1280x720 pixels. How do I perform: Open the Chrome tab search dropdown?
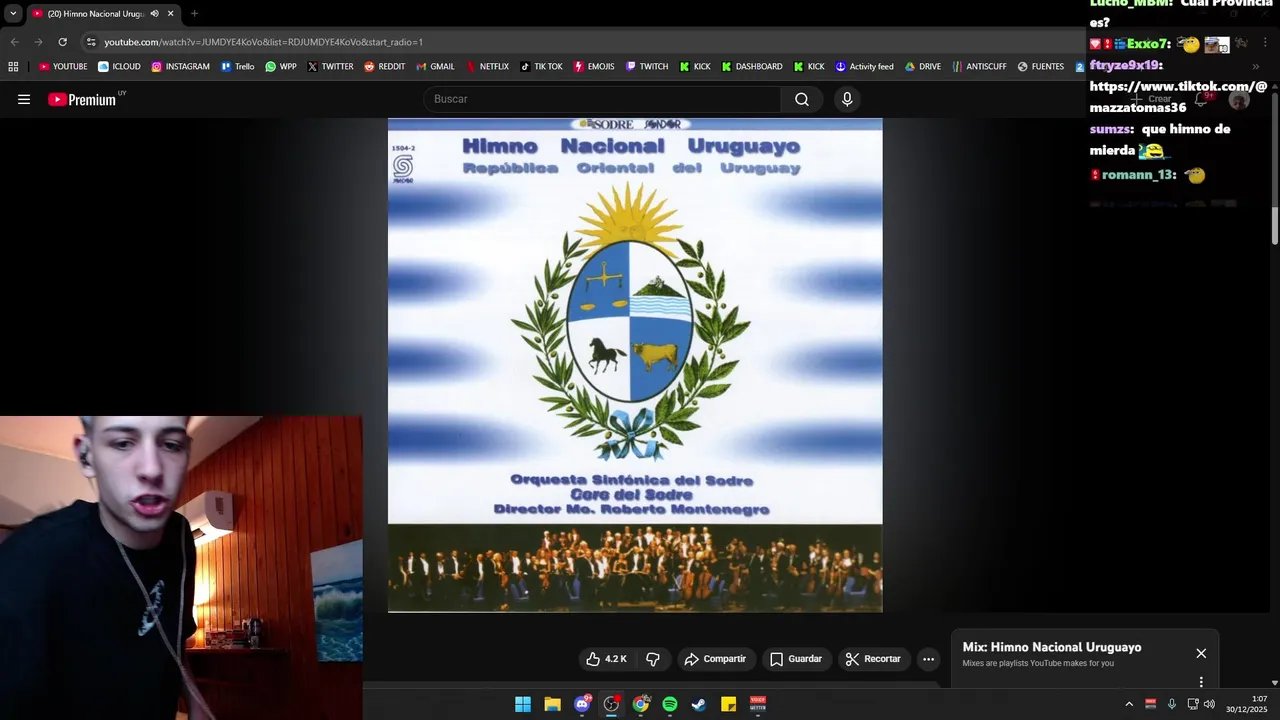click(13, 14)
